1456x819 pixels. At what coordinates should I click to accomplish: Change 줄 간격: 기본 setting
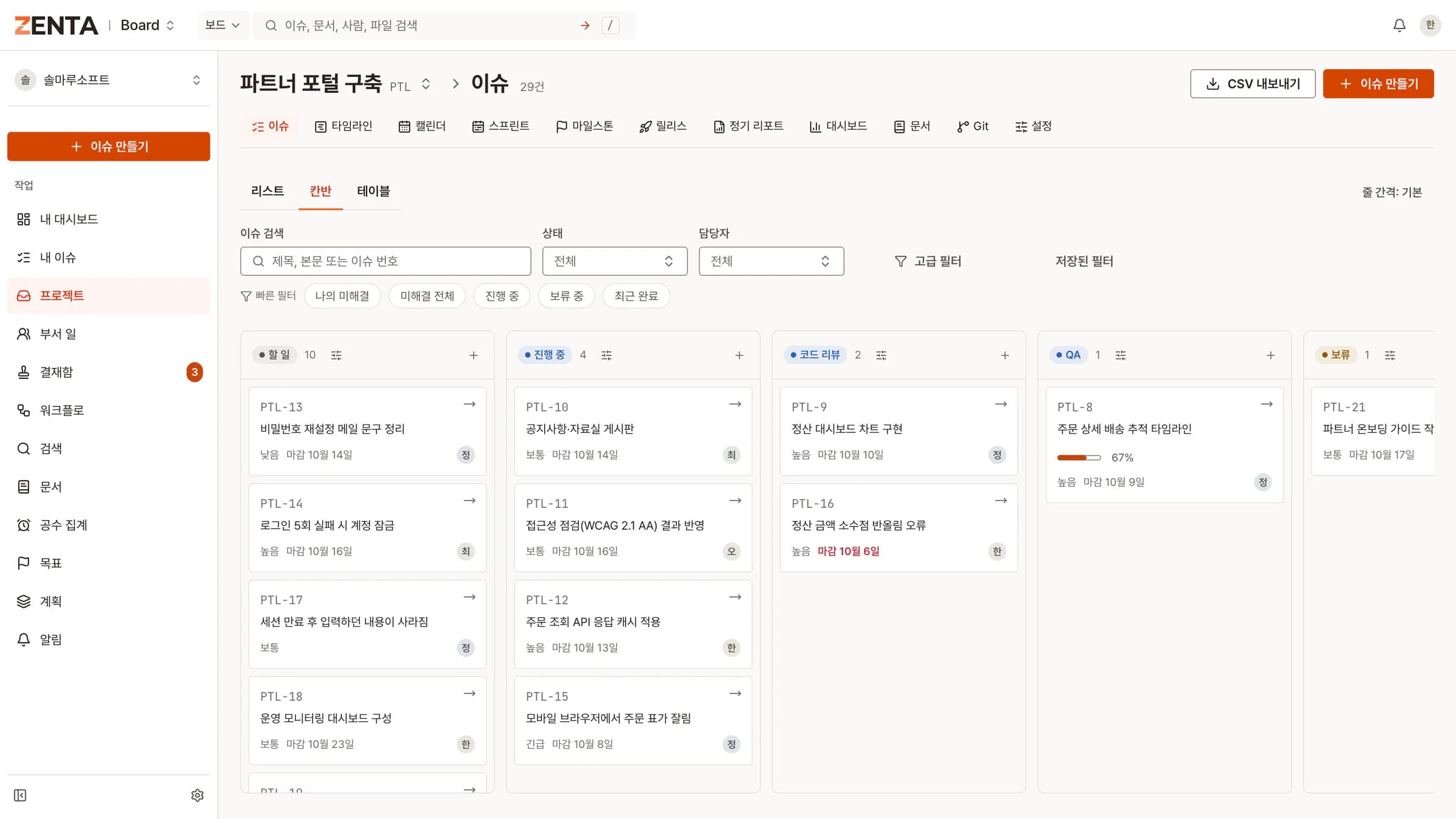(1392, 192)
